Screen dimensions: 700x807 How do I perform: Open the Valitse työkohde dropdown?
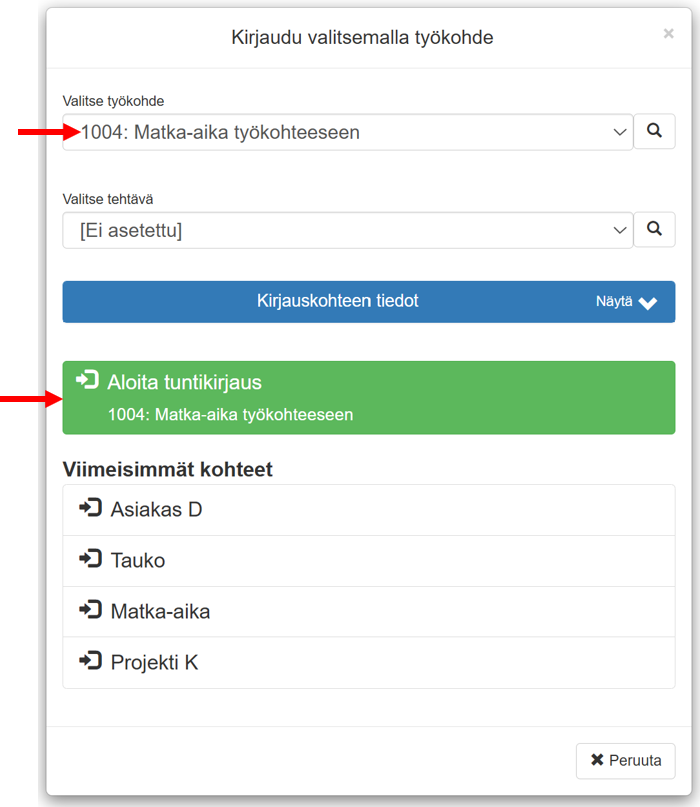click(x=347, y=132)
